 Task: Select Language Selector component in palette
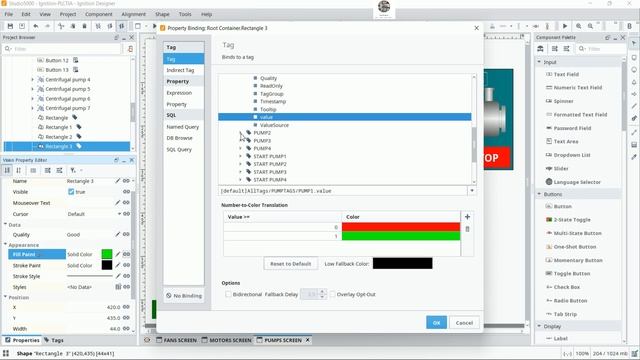point(573,182)
